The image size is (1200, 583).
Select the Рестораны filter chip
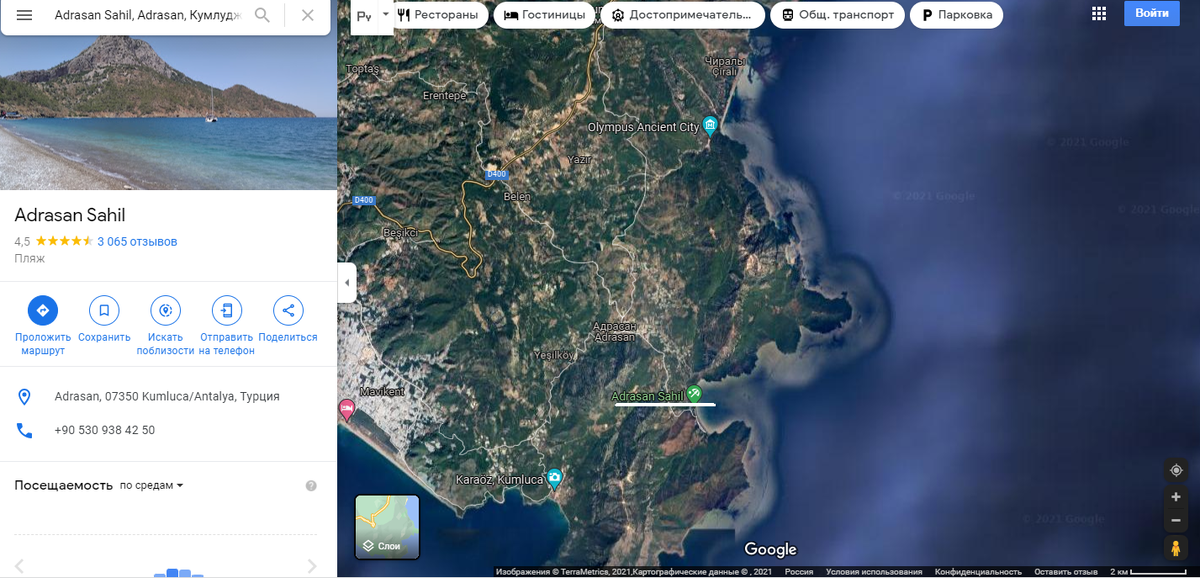point(441,15)
